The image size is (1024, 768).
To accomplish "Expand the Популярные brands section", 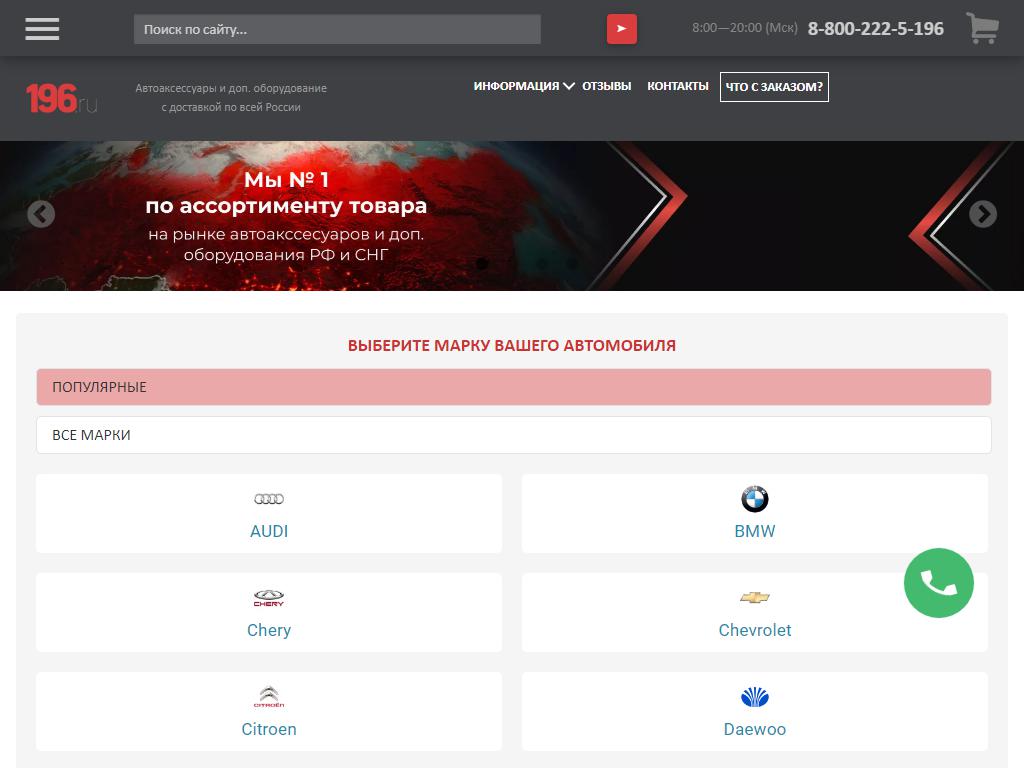I will point(513,387).
